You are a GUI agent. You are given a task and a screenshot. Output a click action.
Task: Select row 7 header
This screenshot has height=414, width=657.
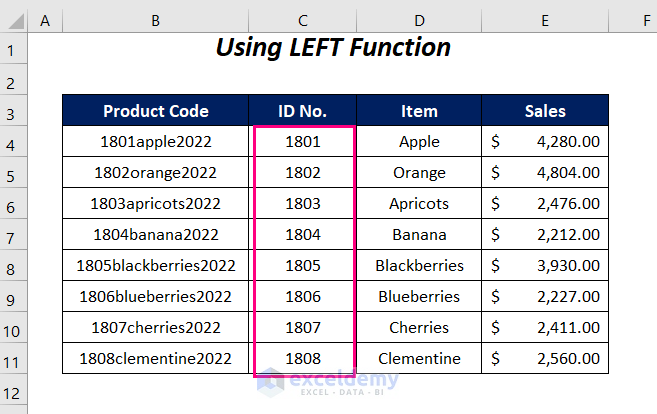coord(14,235)
